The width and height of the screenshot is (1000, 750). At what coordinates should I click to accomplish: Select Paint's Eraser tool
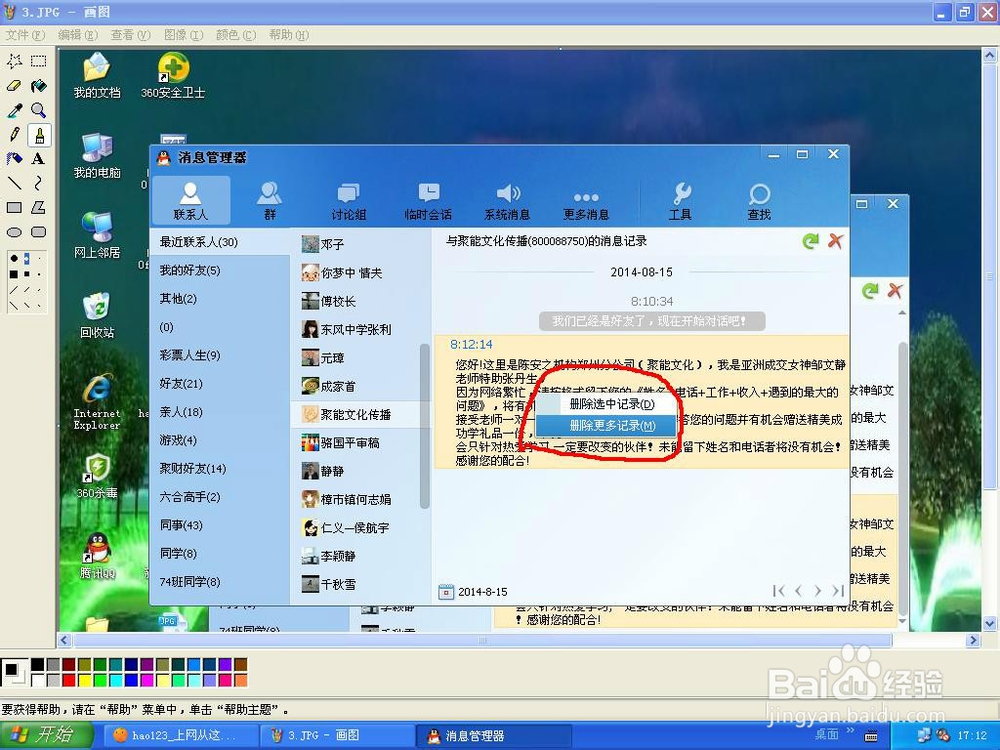click(12, 85)
